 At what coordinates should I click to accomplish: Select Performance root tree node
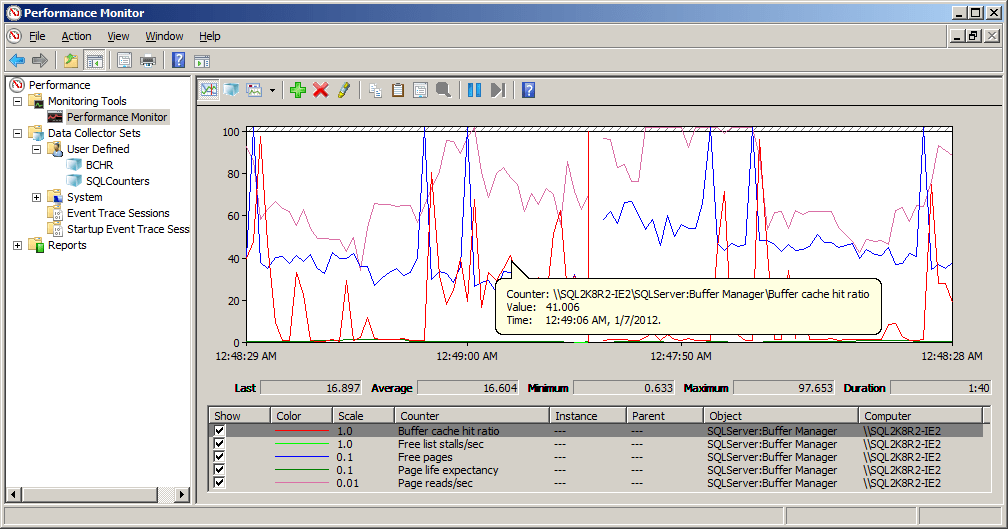click(59, 85)
